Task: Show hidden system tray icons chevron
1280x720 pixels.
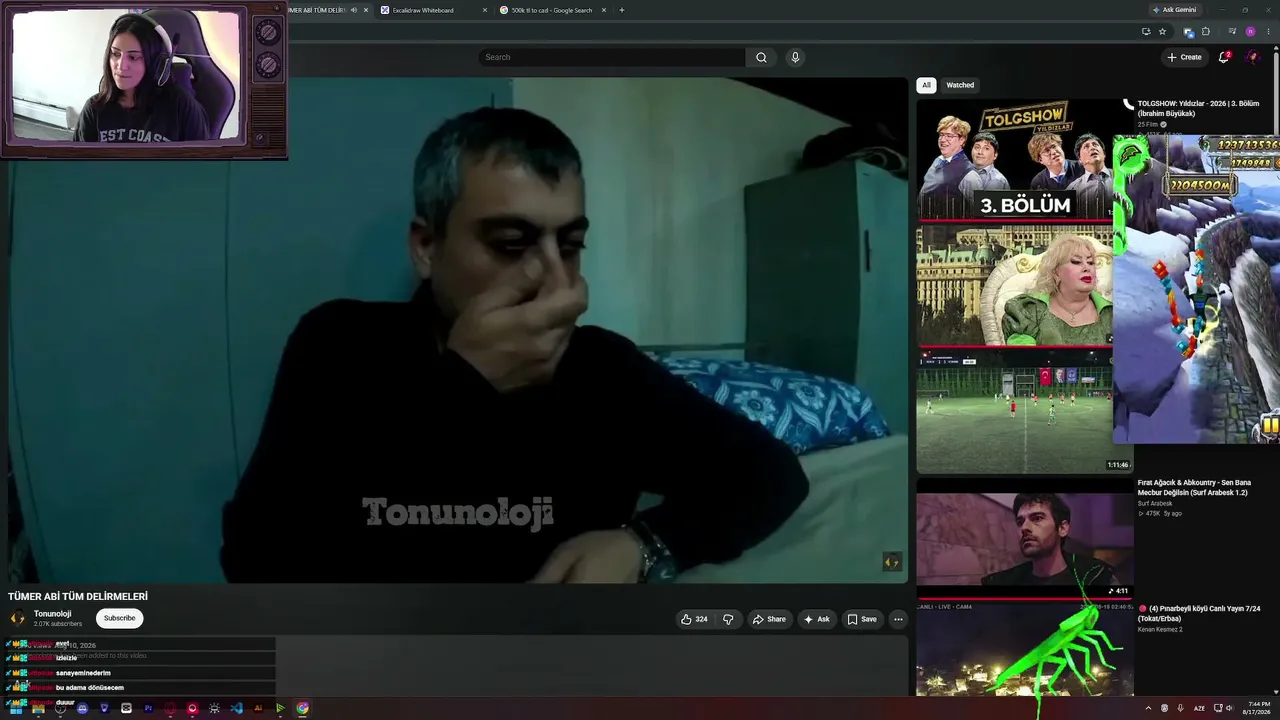Action: click(1148, 708)
